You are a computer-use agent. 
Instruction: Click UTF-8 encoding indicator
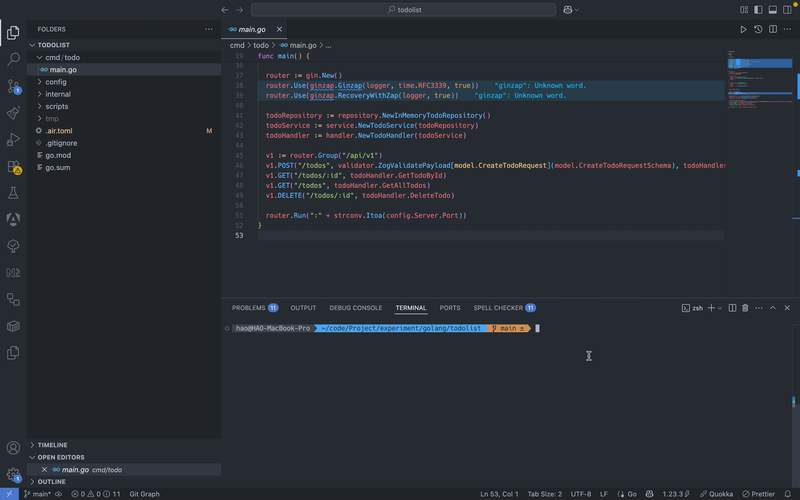[581, 494]
